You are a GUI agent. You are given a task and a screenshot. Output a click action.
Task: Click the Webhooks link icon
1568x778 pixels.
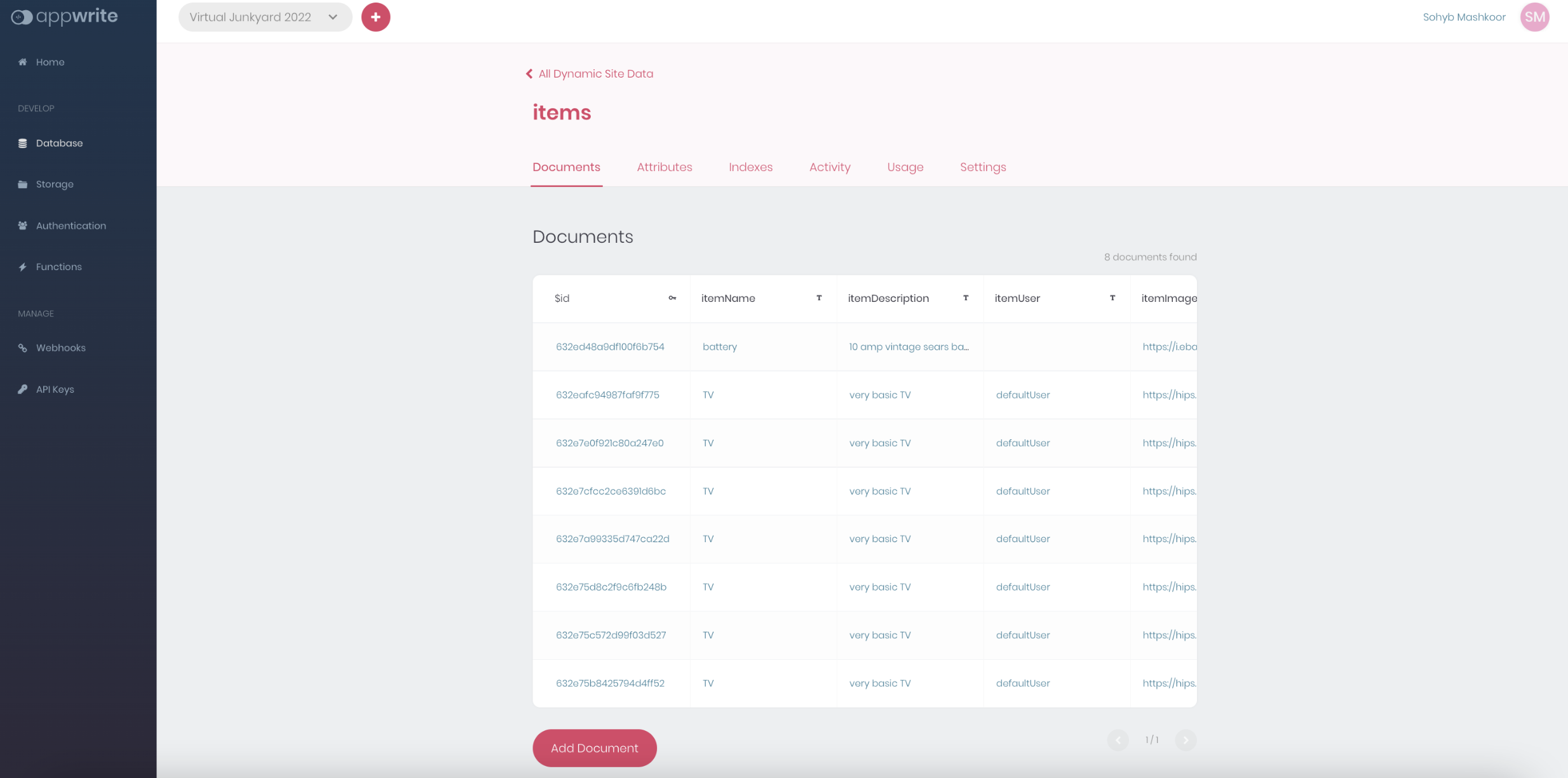(23, 348)
